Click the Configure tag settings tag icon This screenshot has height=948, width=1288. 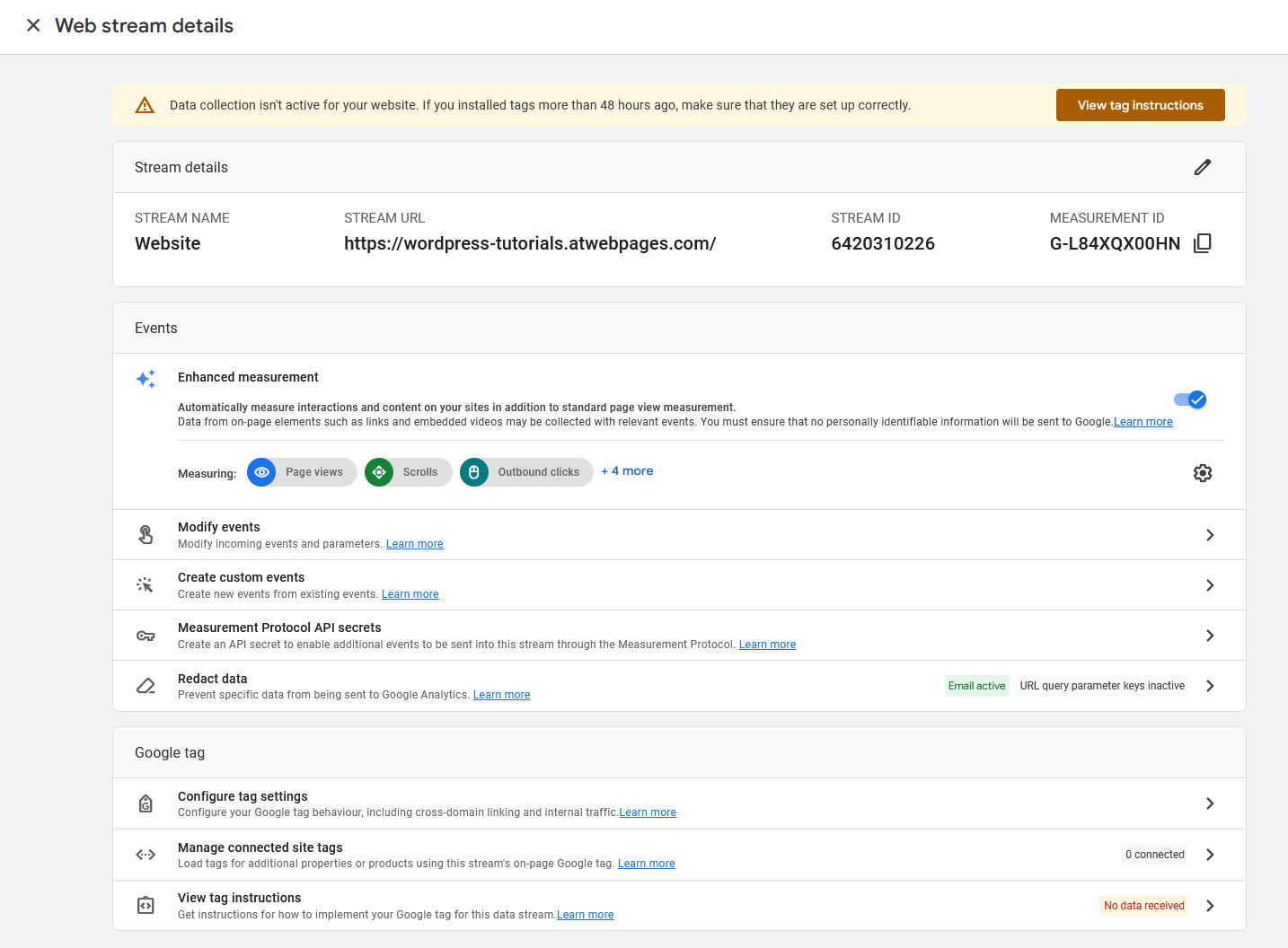click(x=146, y=803)
